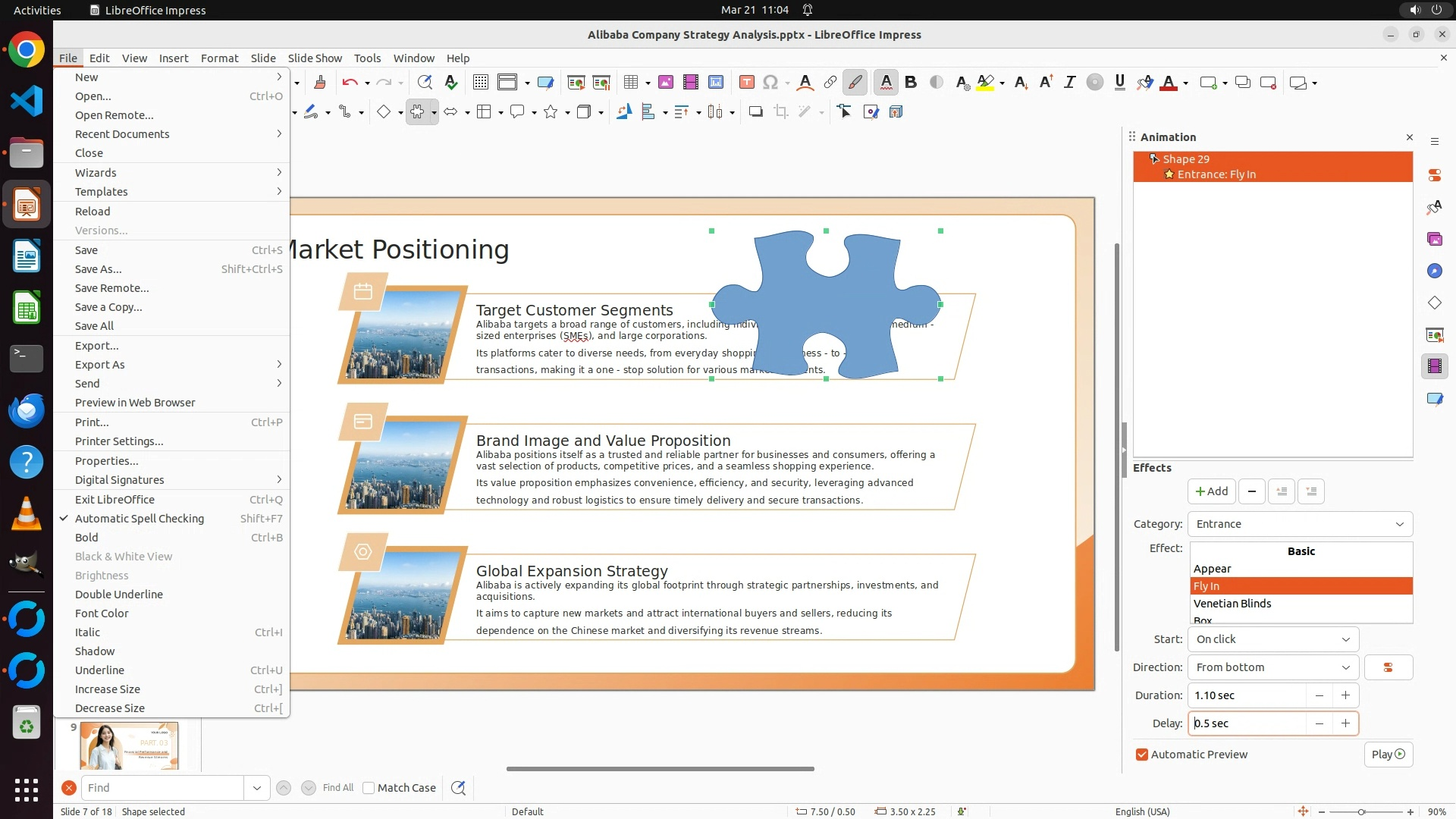1456x819 pixels.
Task: Choose Save As from File menu
Action: (x=98, y=269)
